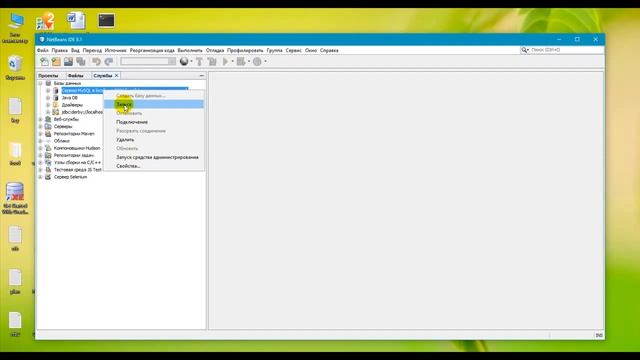Open the Файл menu
640x360 pixels.
coord(43,50)
